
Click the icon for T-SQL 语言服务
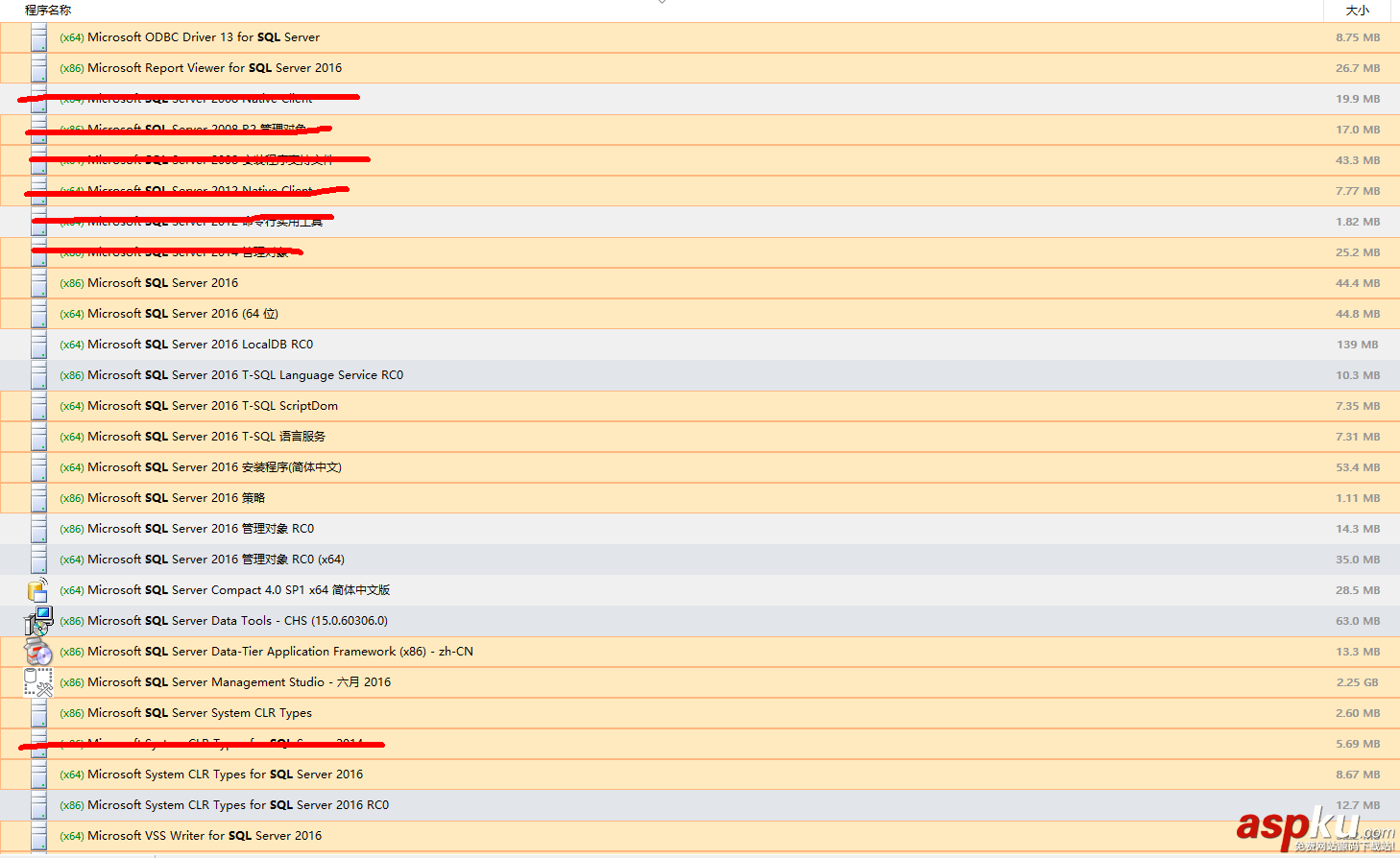(x=38, y=437)
